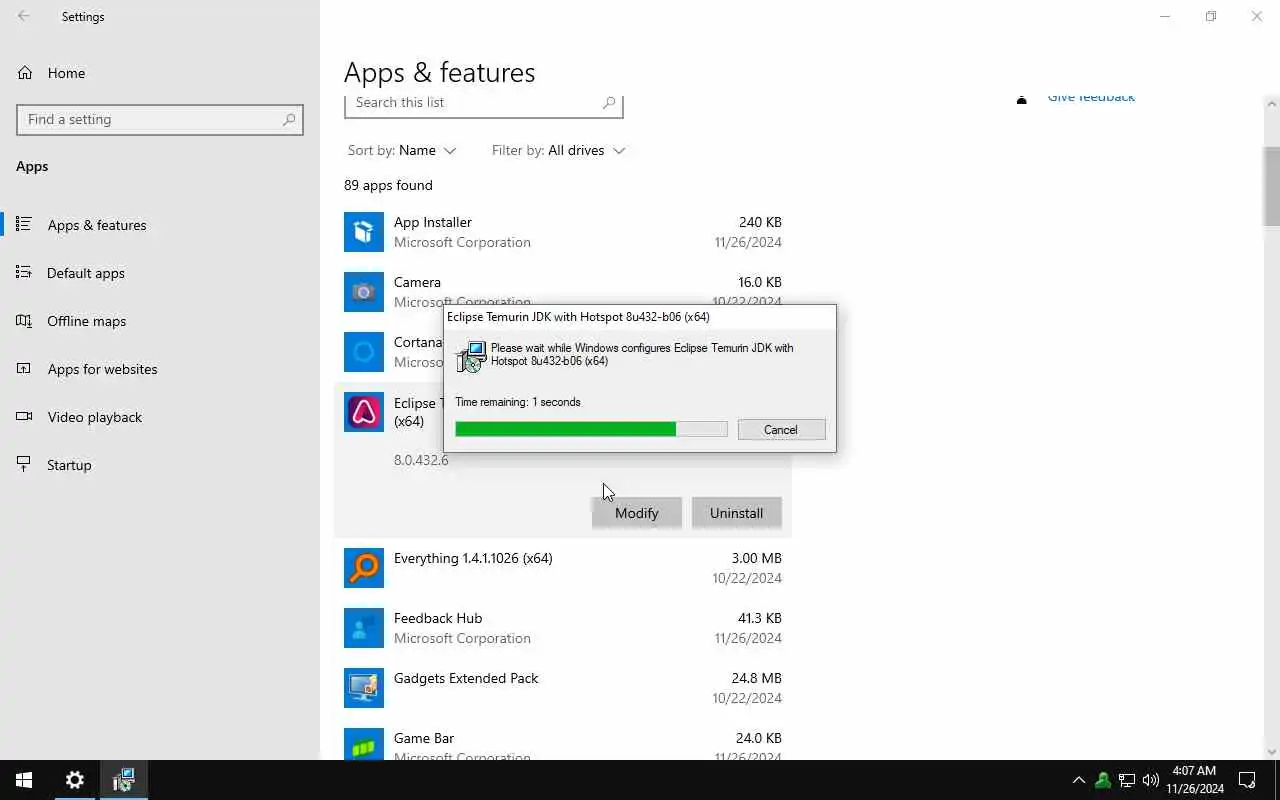
Task: Click the volume speaker tray icon
Action: tap(1150, 780)
